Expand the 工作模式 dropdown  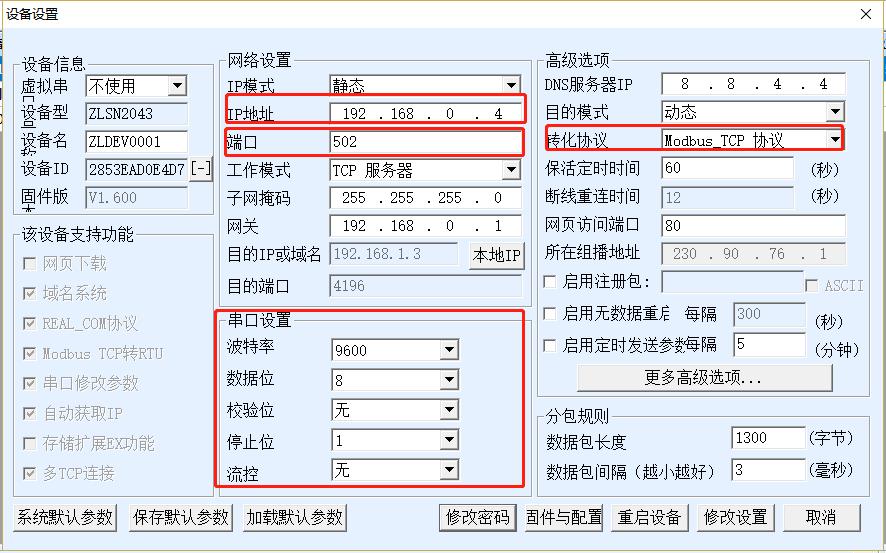click(x=511, y=170)
